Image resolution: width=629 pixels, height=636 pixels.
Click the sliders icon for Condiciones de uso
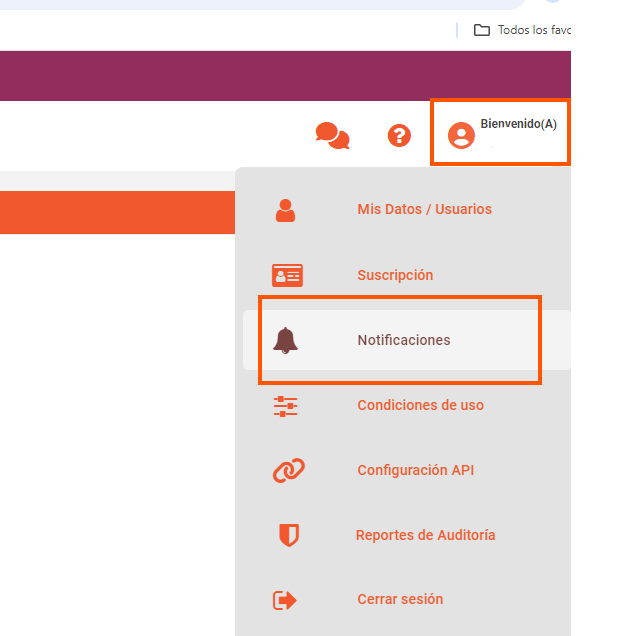pyautogui.click(x=286, y=406)
